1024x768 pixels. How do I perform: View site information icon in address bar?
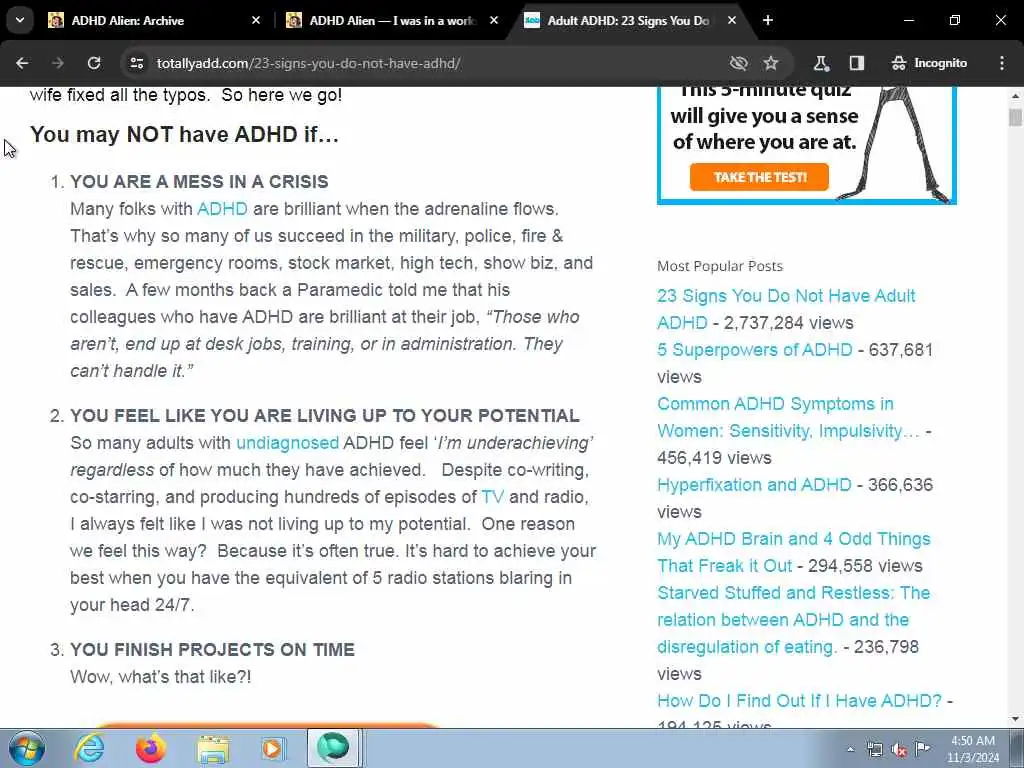tap(136, 63)
